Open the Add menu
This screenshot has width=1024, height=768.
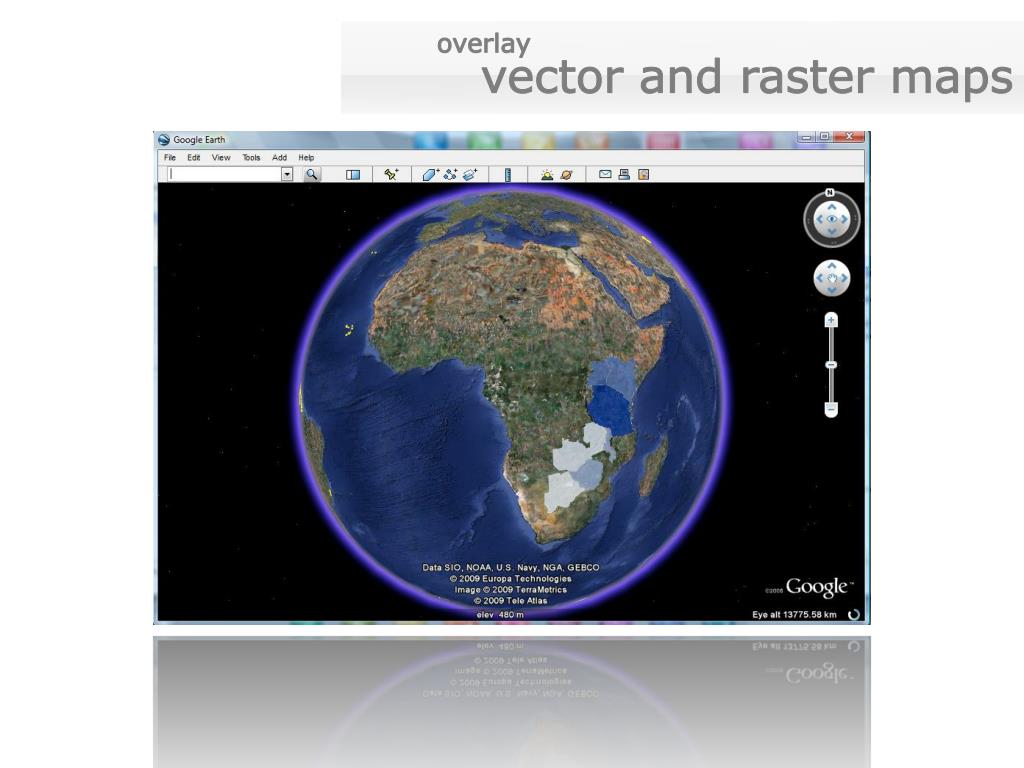coord(280,157)
